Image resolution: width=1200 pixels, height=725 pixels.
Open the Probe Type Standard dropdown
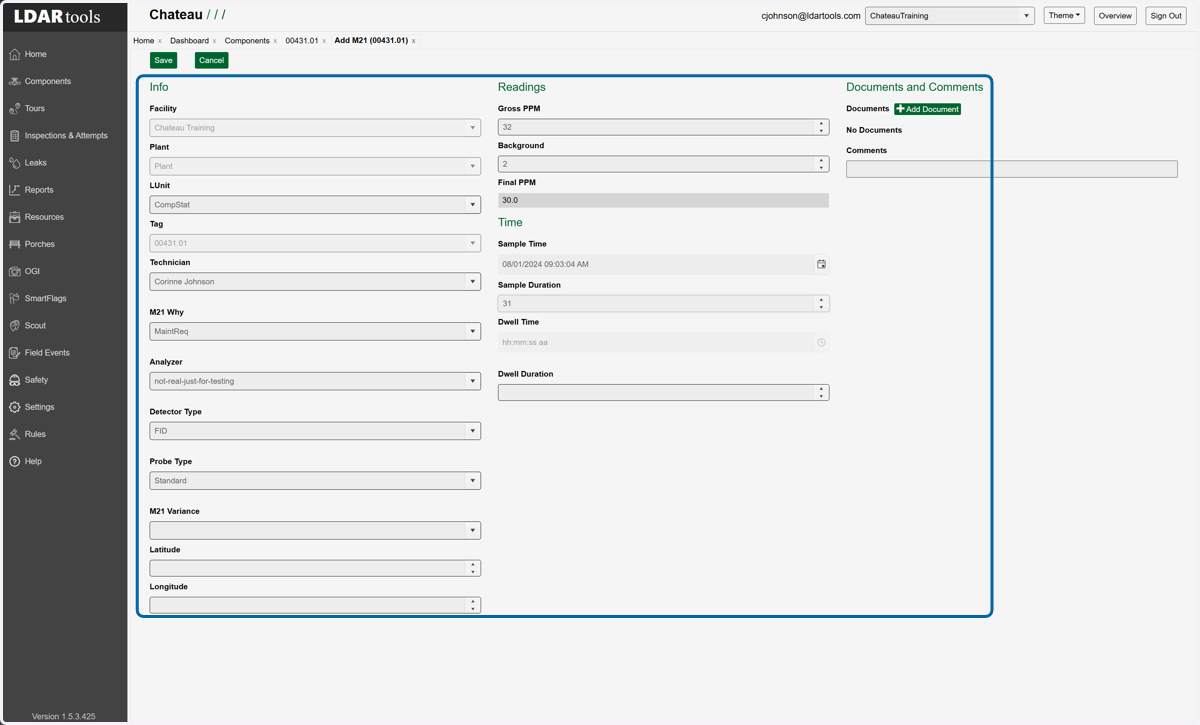click(x=315, y=480)
